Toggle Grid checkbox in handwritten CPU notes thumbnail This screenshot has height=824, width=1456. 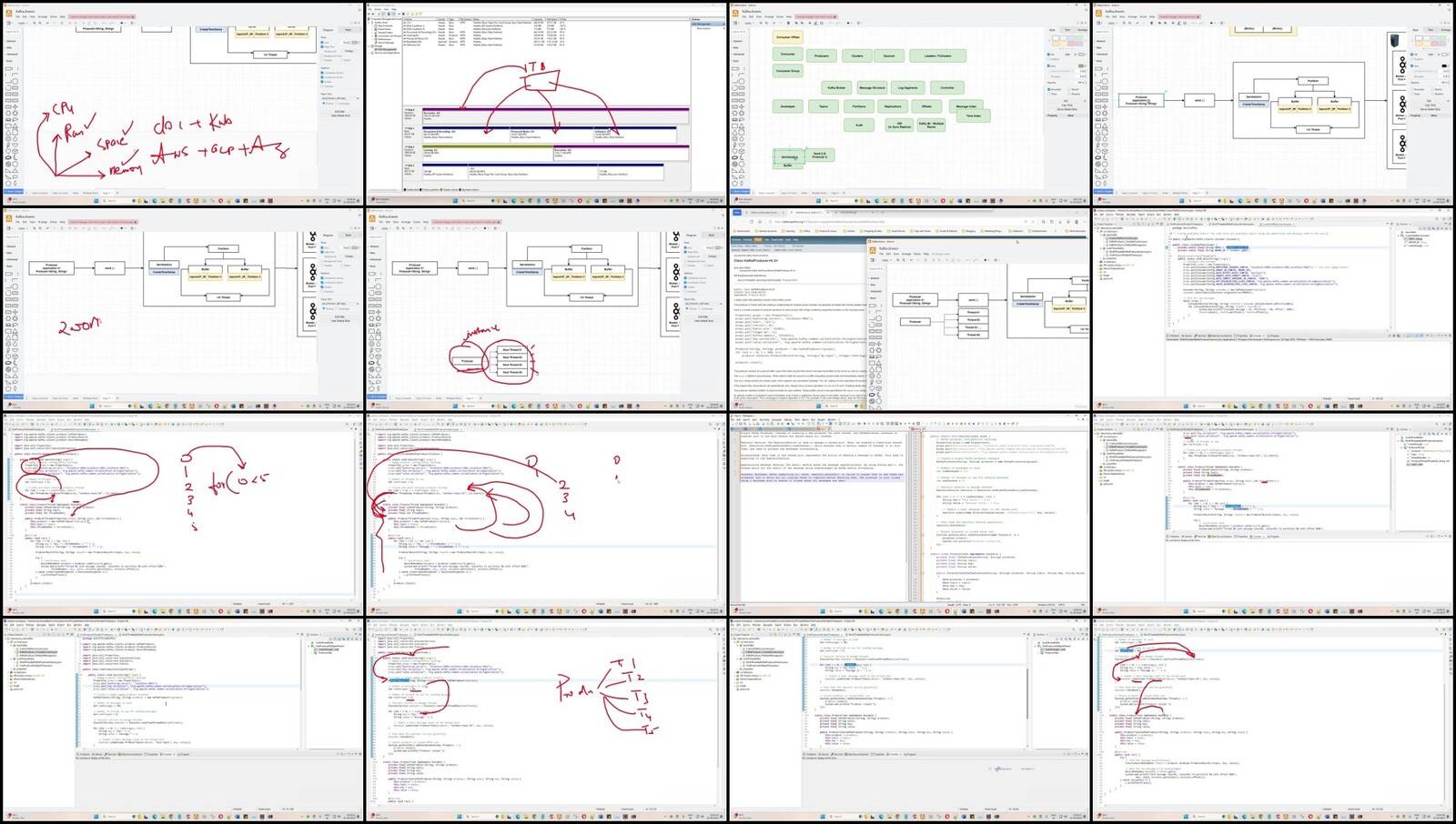point(324,42)
